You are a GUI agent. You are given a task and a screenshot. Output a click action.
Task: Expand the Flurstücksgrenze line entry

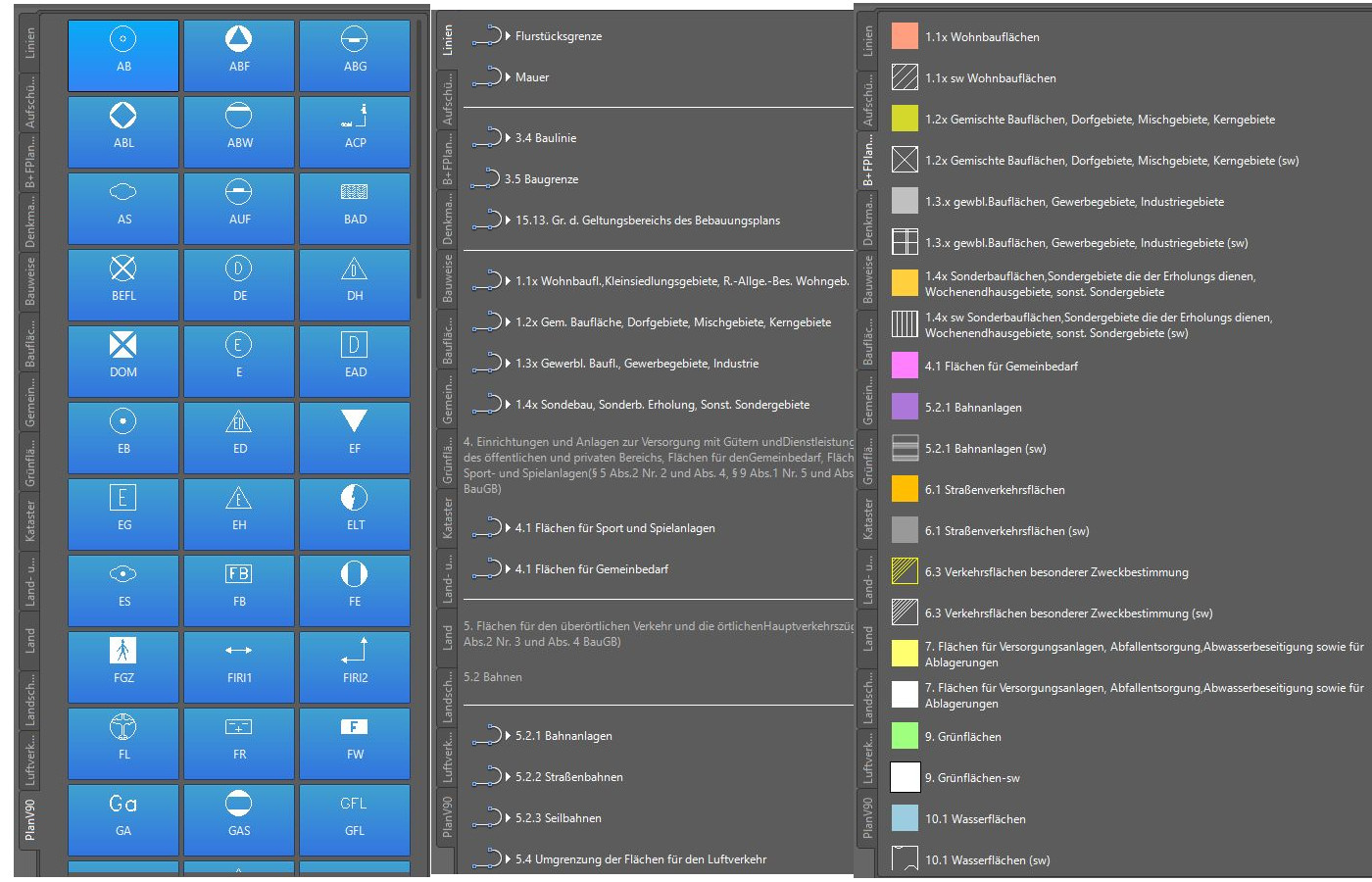[x=509, y=36]
